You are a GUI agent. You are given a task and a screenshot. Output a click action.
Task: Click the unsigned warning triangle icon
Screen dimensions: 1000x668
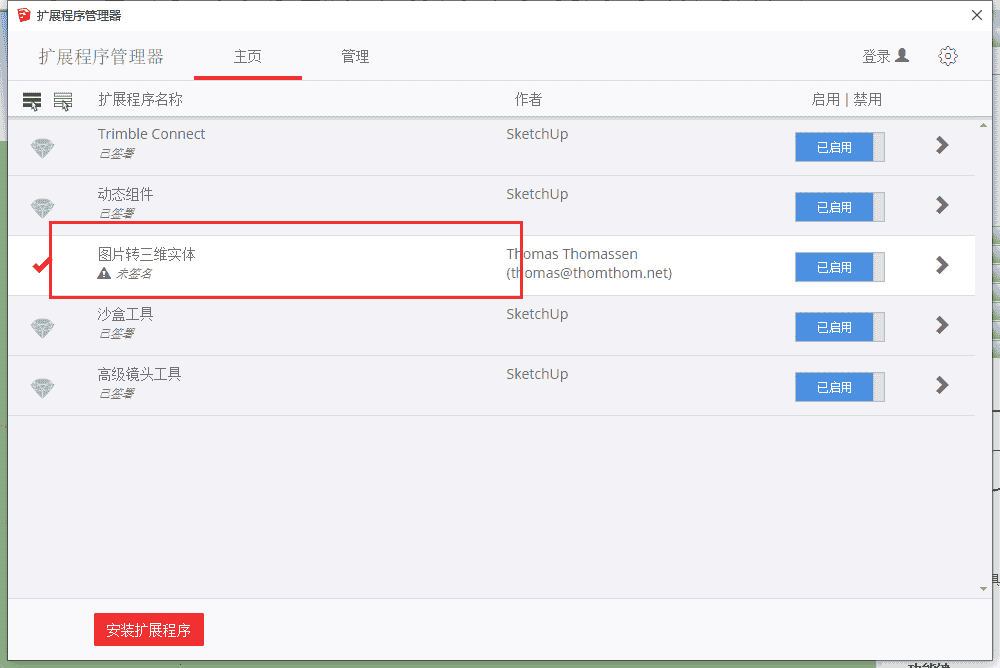coord(104,274)
